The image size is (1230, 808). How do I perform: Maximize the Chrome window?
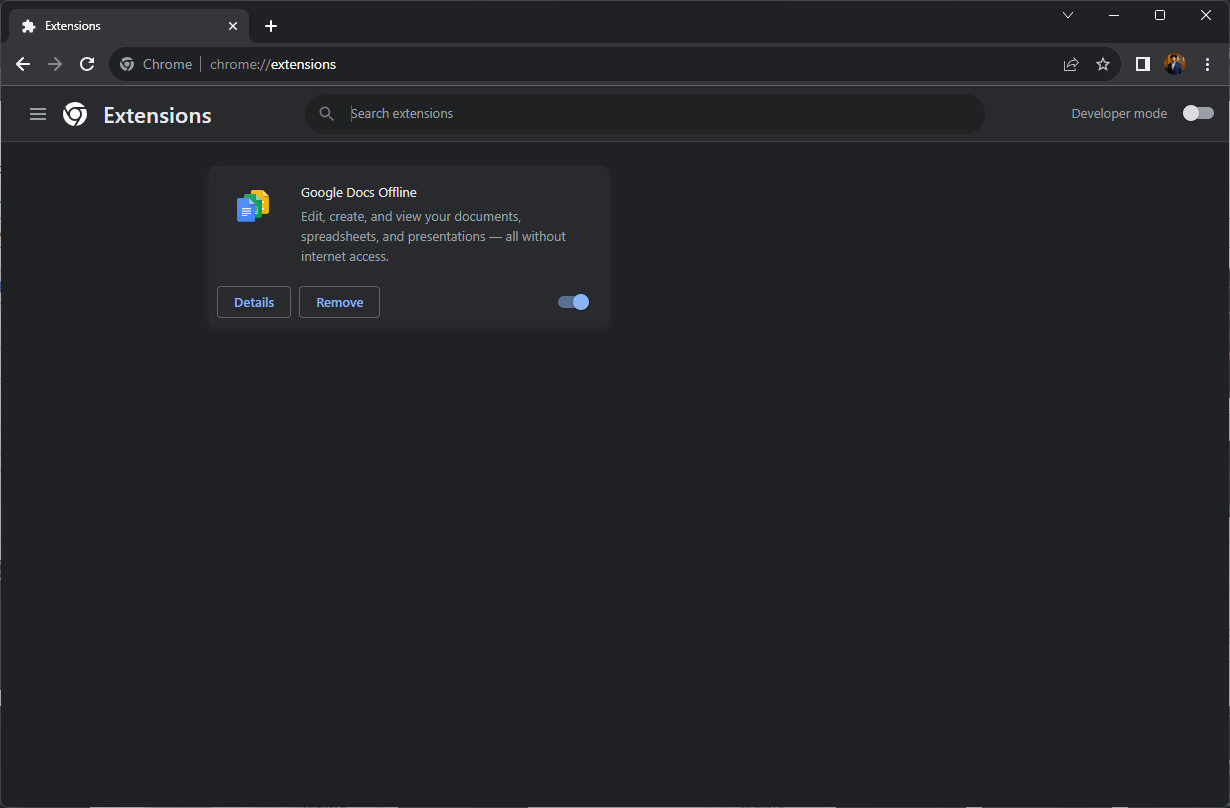[1160, 15]
